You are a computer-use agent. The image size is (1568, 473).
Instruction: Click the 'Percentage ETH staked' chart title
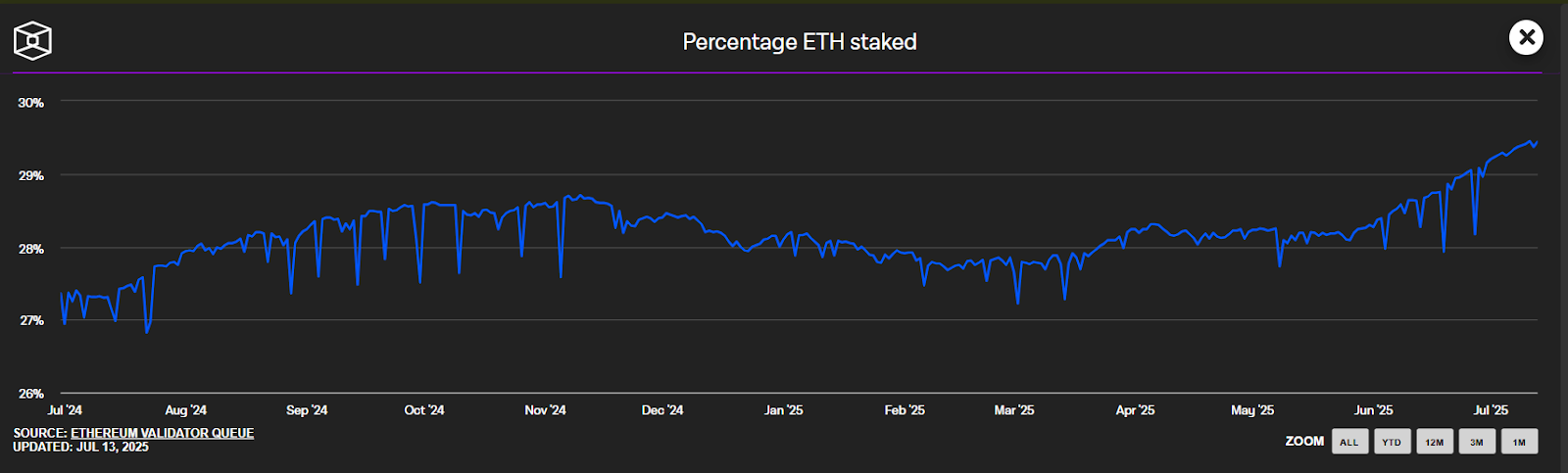click(800, 42)
